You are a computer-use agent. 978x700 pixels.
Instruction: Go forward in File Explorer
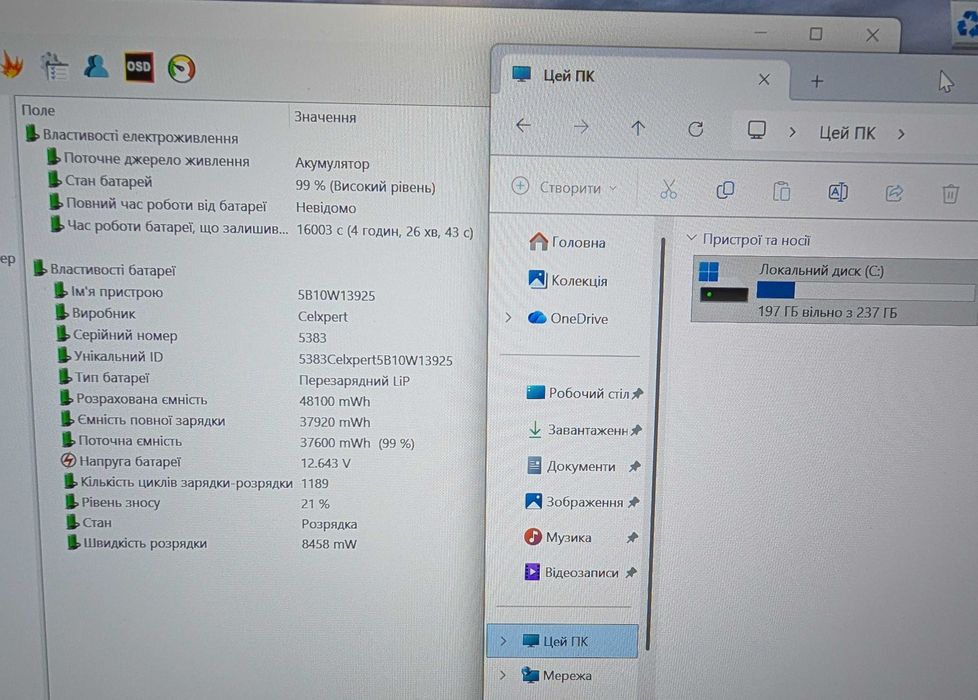[x=581, y=127]
